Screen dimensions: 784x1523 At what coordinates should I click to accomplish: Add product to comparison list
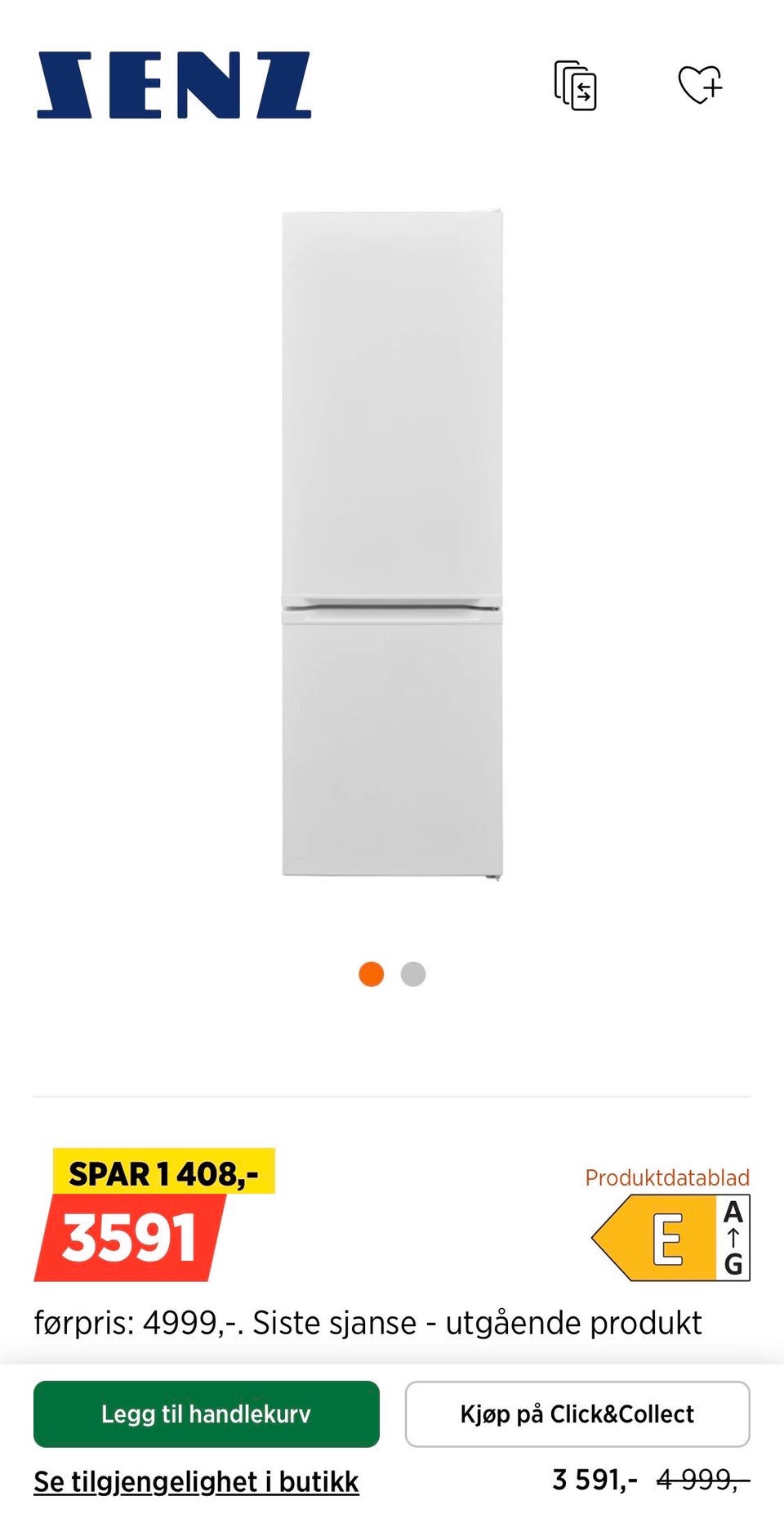point(576,85)
